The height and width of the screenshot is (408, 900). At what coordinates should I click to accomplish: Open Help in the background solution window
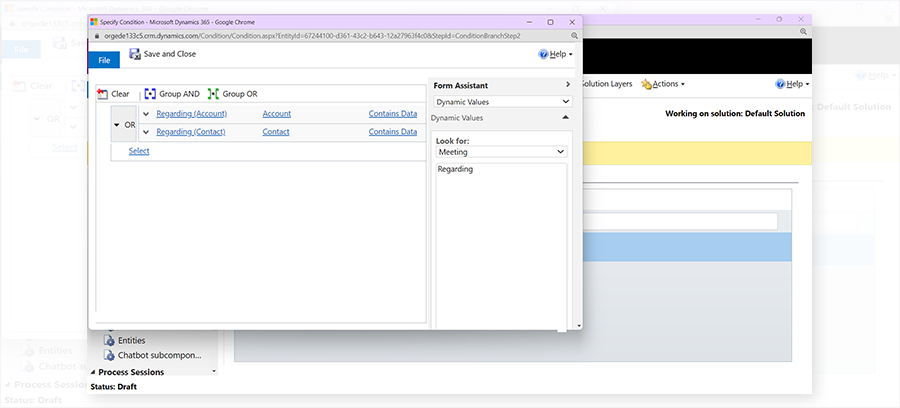792,84
